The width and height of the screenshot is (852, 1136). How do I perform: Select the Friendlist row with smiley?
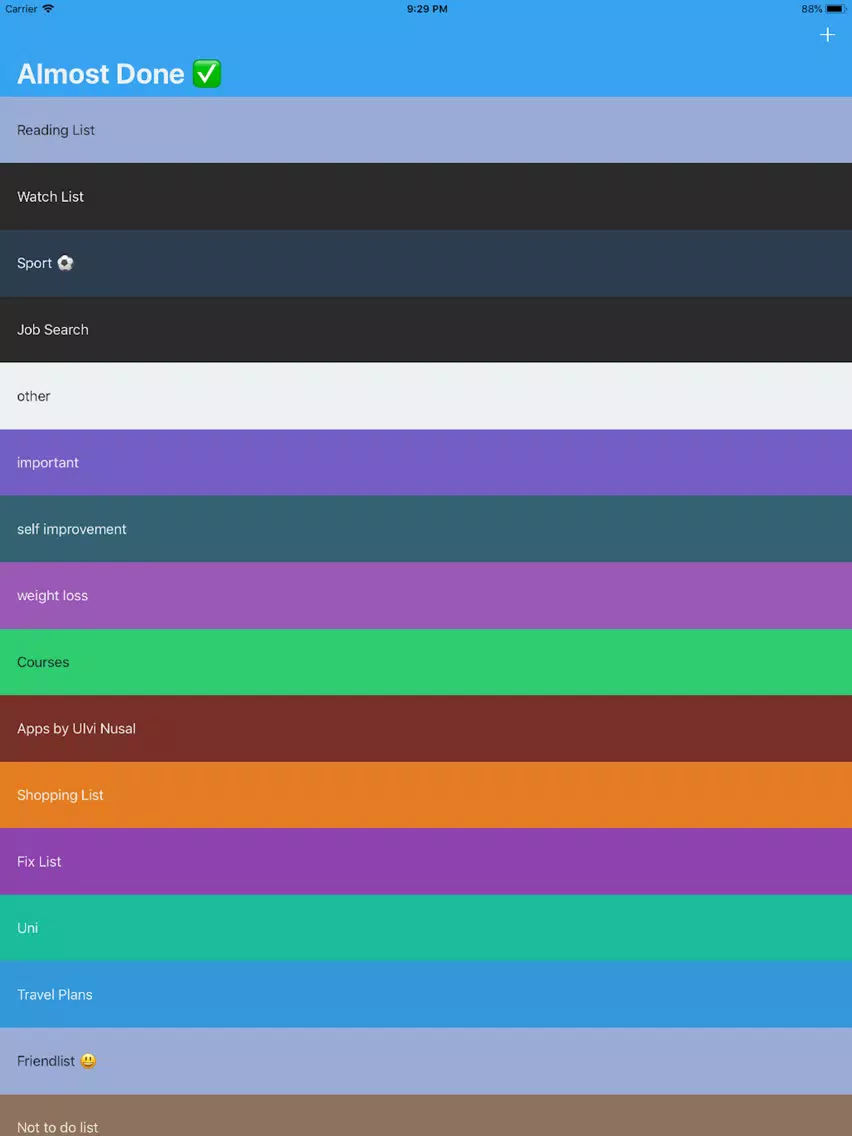click(426, 1061)
